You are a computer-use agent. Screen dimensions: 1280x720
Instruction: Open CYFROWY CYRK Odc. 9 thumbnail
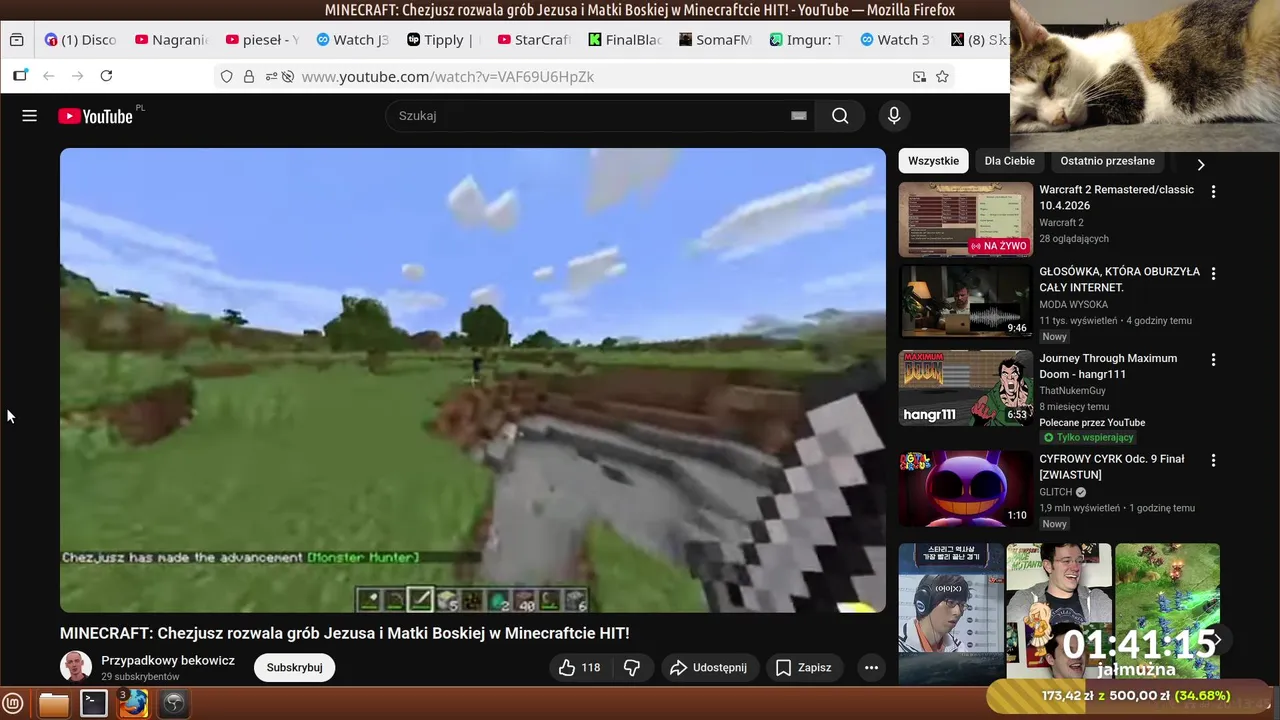965,489
